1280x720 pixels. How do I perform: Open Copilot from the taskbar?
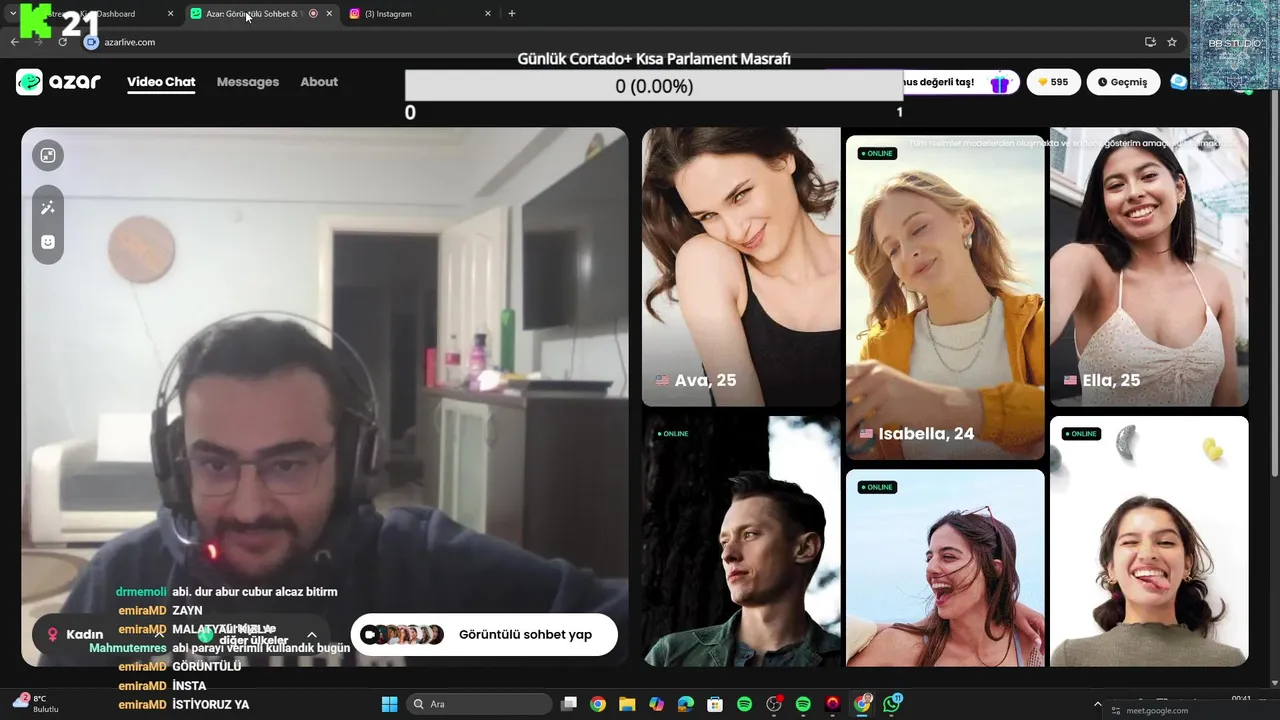[656, 704]
